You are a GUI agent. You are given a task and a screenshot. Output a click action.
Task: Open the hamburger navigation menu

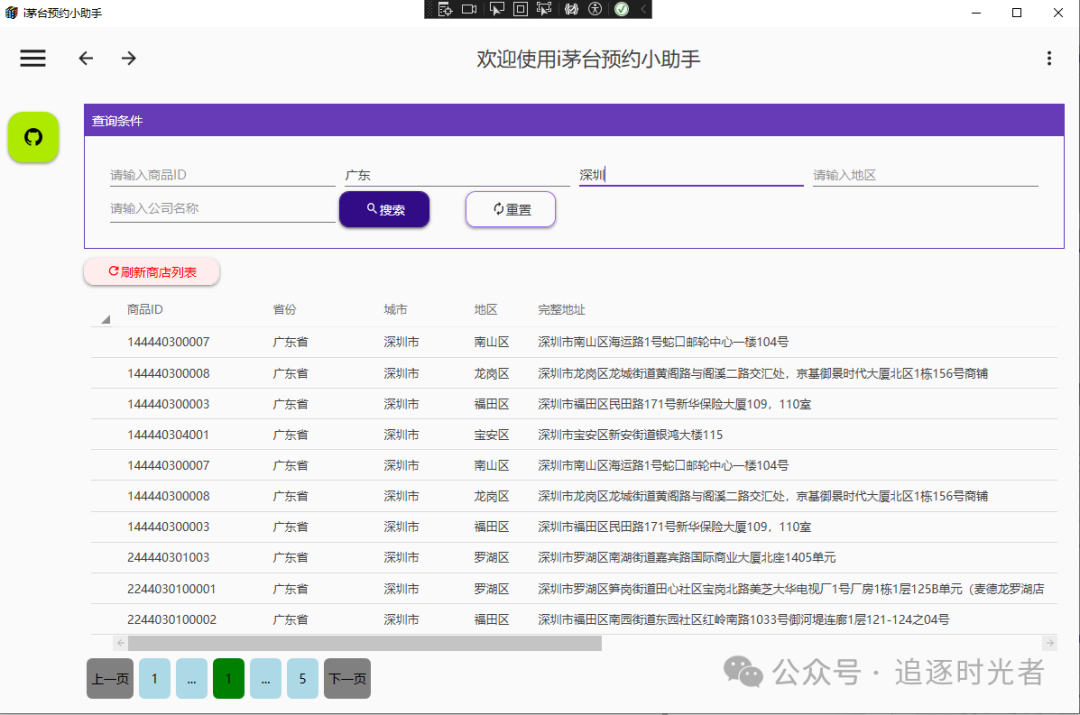click(33, 58)
